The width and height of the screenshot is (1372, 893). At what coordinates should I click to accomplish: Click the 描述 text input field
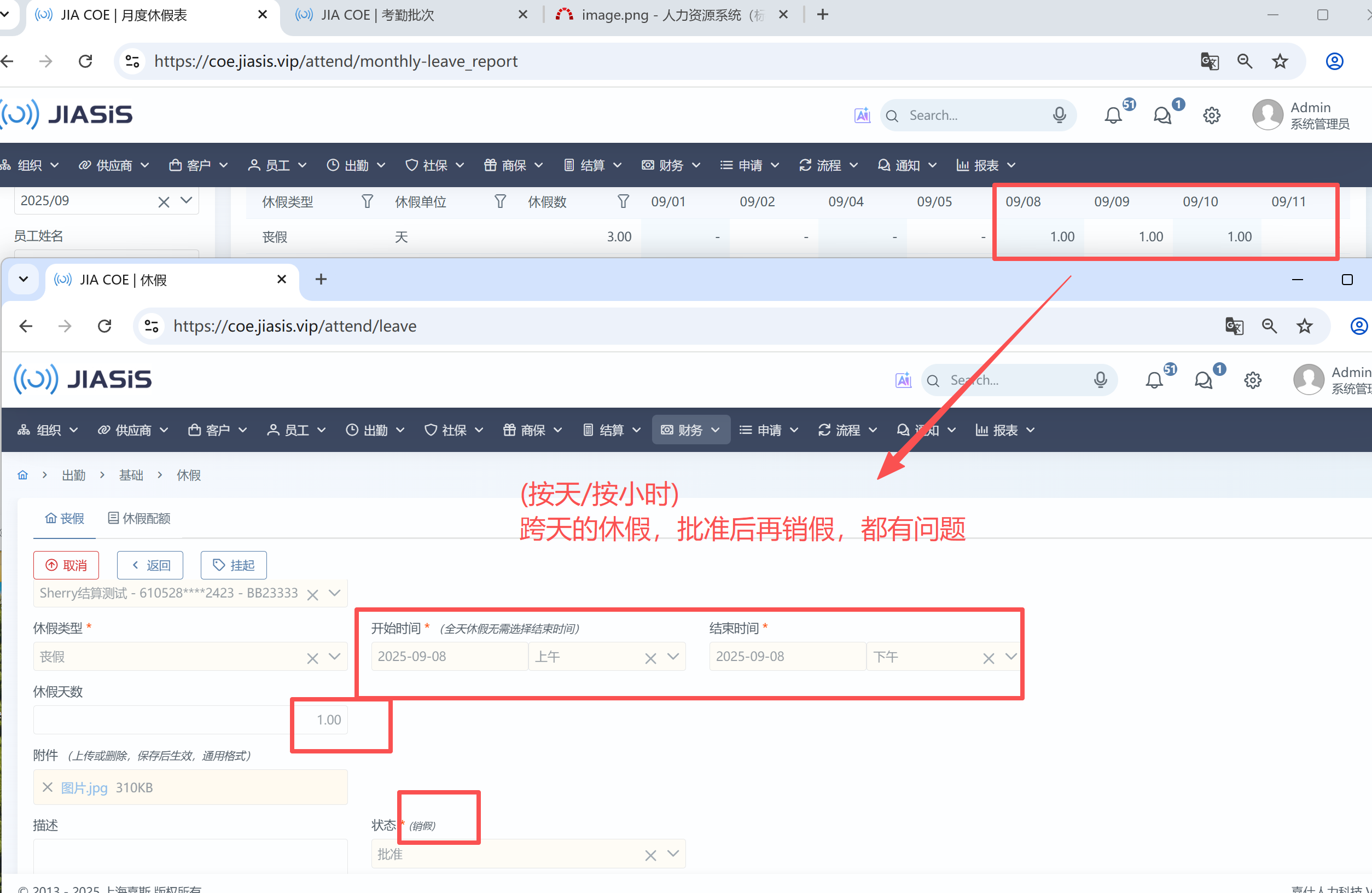pos(190,856)
